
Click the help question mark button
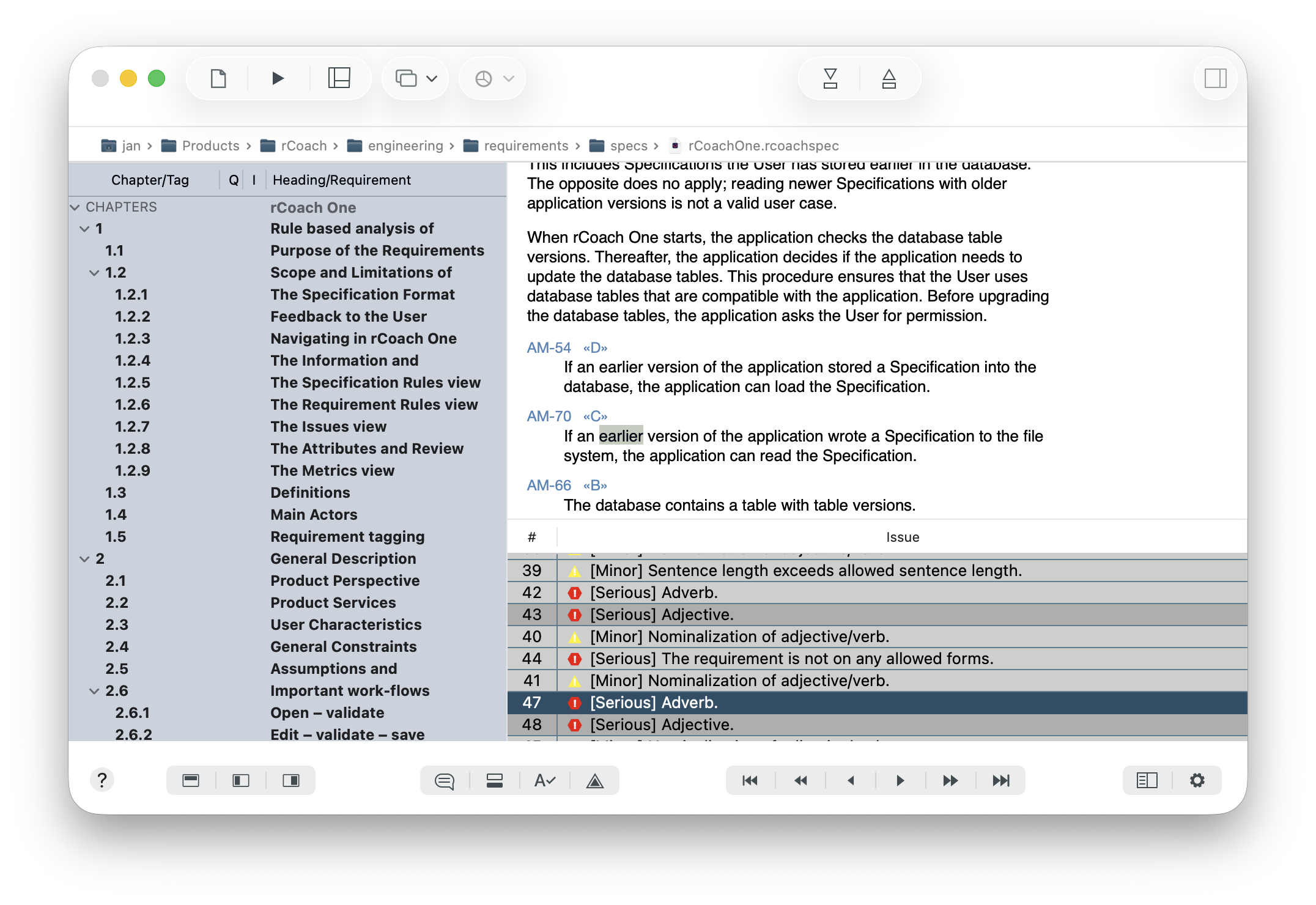coord(102,780)
